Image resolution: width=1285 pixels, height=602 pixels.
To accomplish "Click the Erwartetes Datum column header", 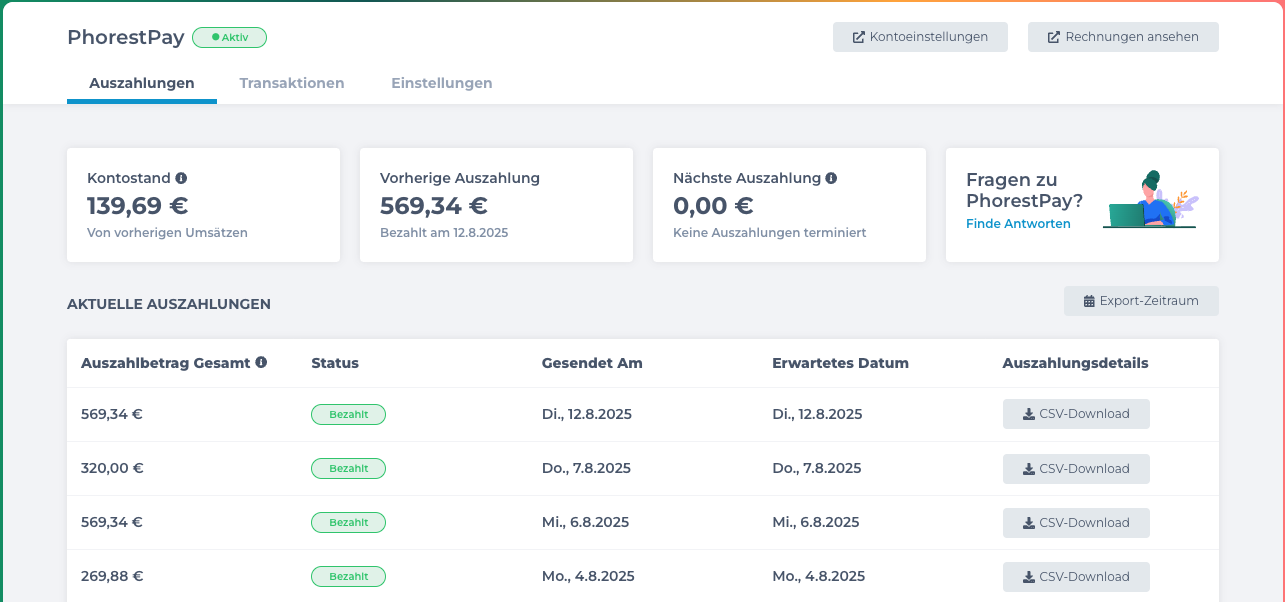I will coord(840,363).
